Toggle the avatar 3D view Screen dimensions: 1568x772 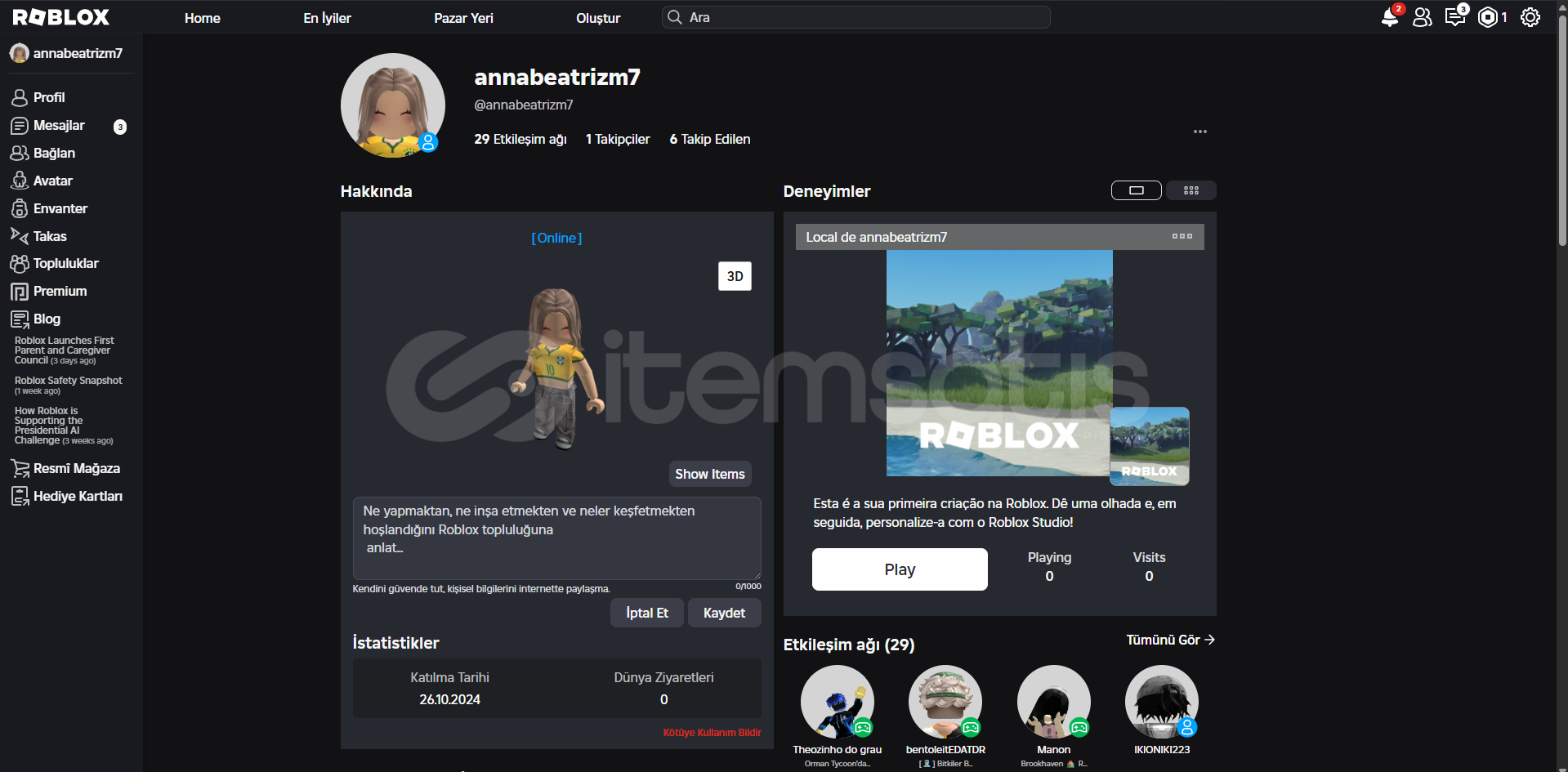(735, 276)
